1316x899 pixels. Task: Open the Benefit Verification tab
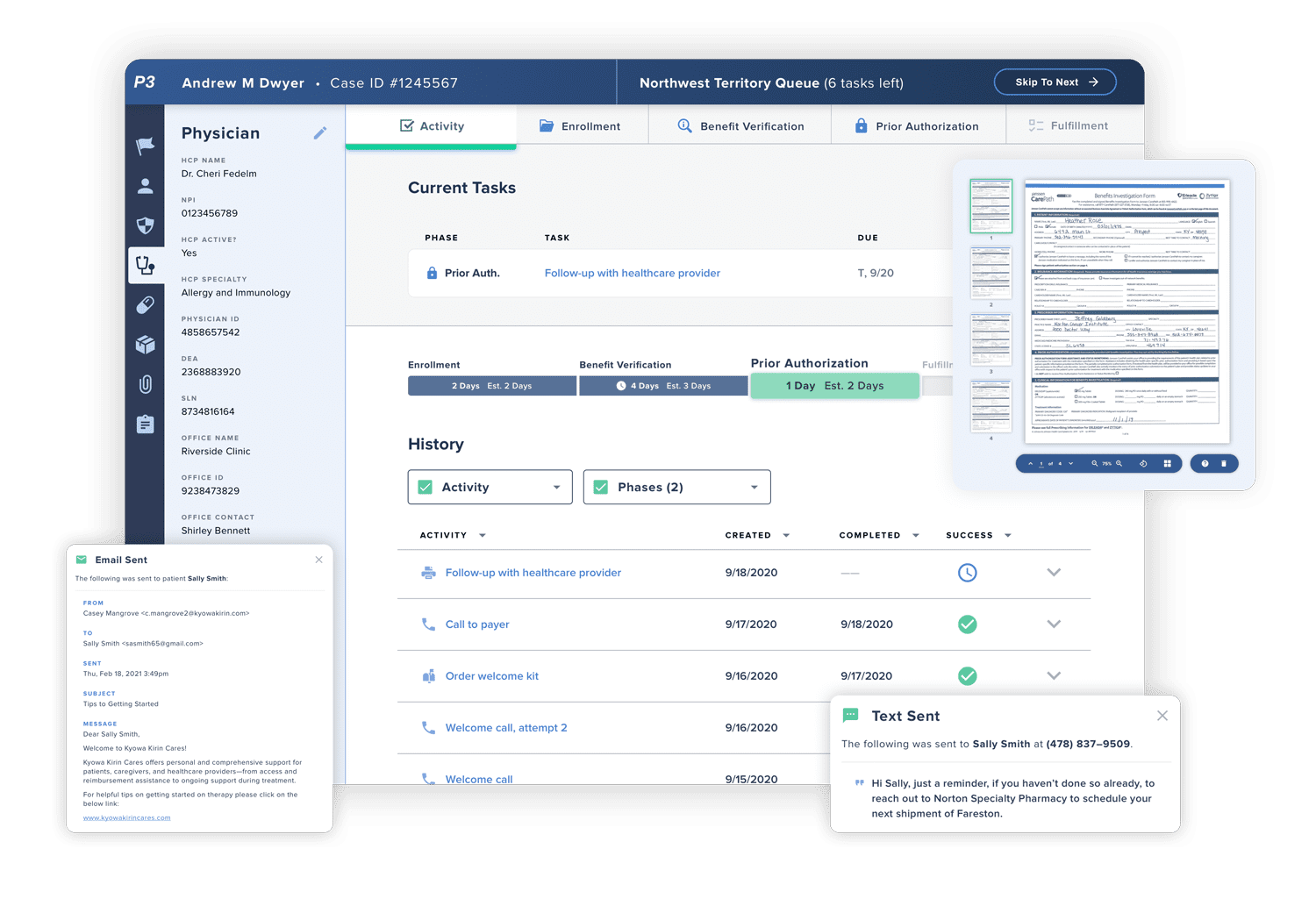tap(740, 126)
